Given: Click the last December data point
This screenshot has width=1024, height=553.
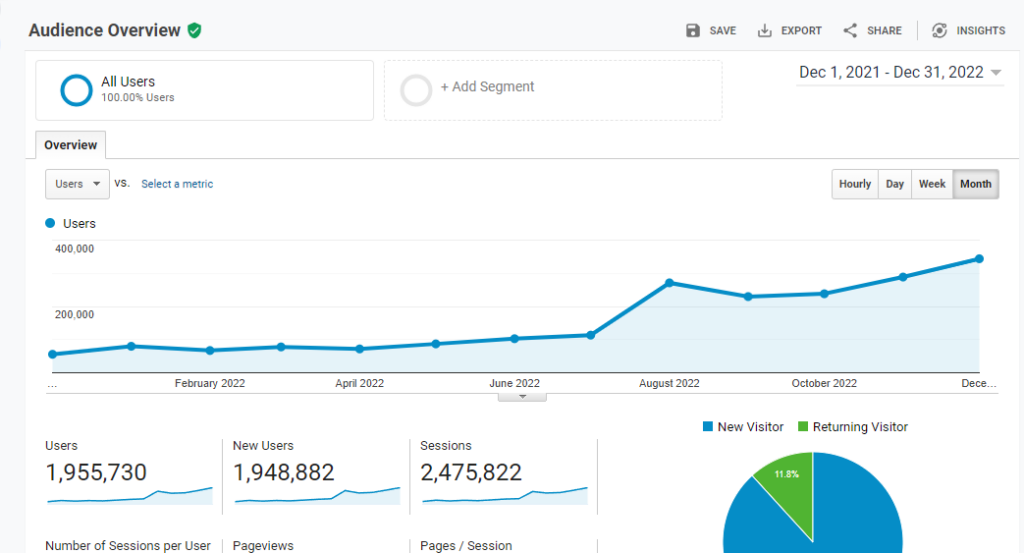Looking at the screenshot, I should (980, 259).
